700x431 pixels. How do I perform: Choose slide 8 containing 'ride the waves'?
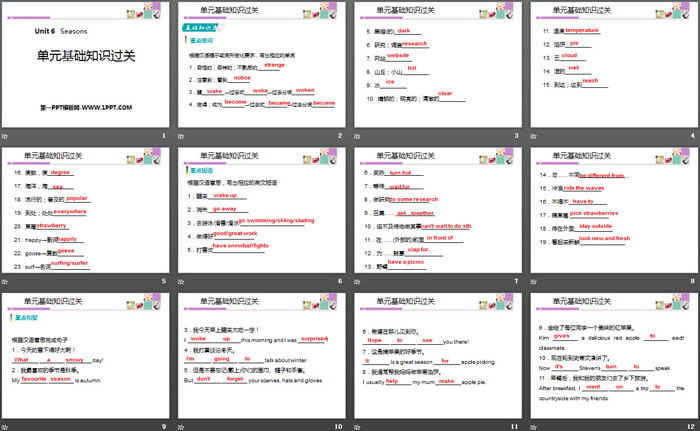point(610,215)
